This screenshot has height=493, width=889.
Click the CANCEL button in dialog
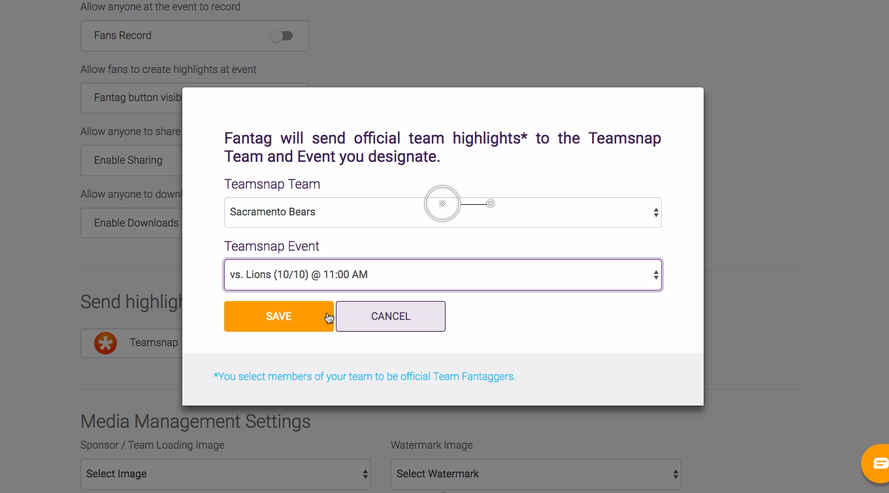pyautogui.click(x=391, y=316)
